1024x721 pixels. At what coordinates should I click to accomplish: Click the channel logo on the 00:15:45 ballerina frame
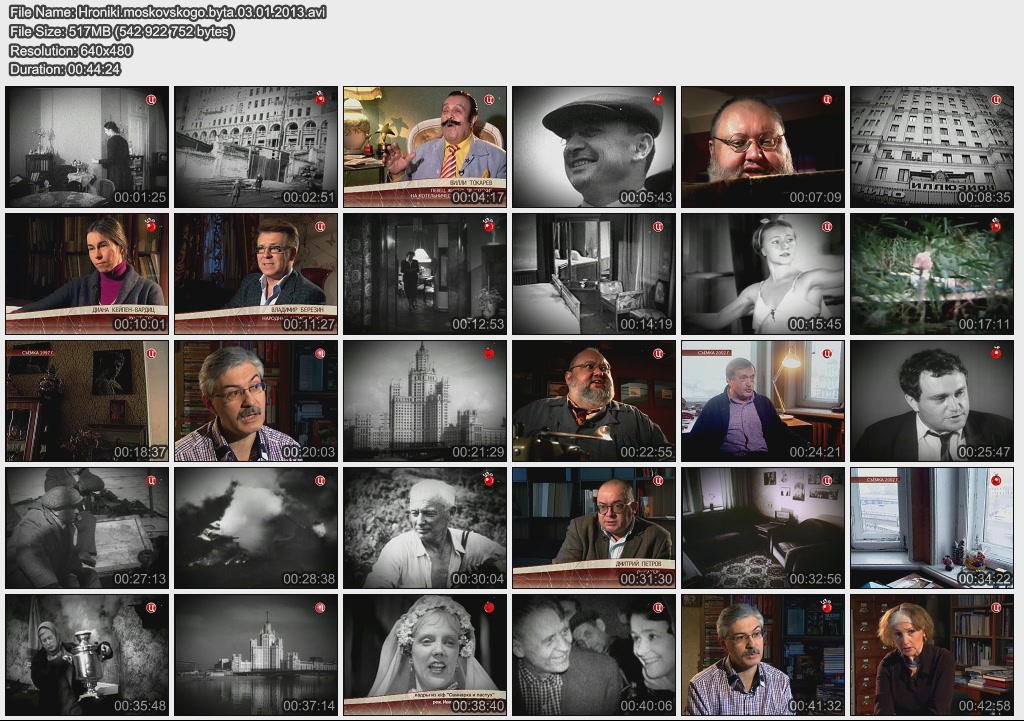pyautogui.click(x=827, y=226)
